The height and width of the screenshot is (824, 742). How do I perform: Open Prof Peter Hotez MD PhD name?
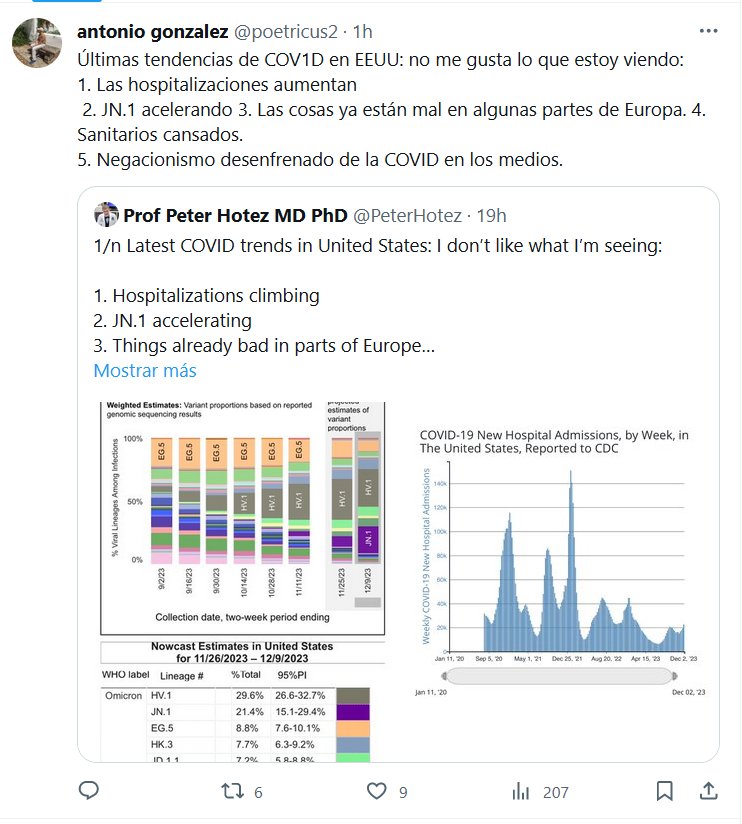pyautogui.click(x=233, y=215)
